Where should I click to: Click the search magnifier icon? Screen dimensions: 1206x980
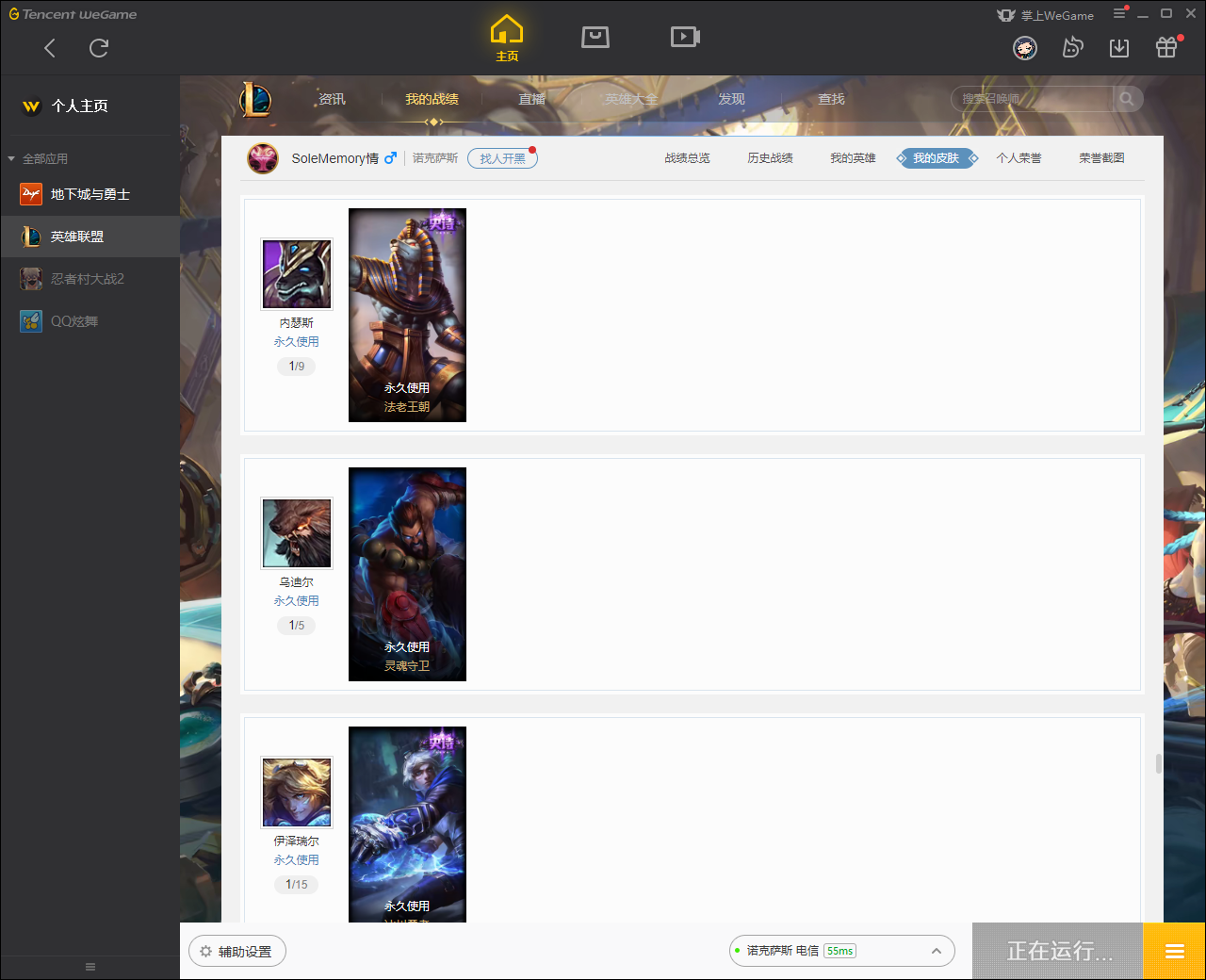coord(1127,99)
